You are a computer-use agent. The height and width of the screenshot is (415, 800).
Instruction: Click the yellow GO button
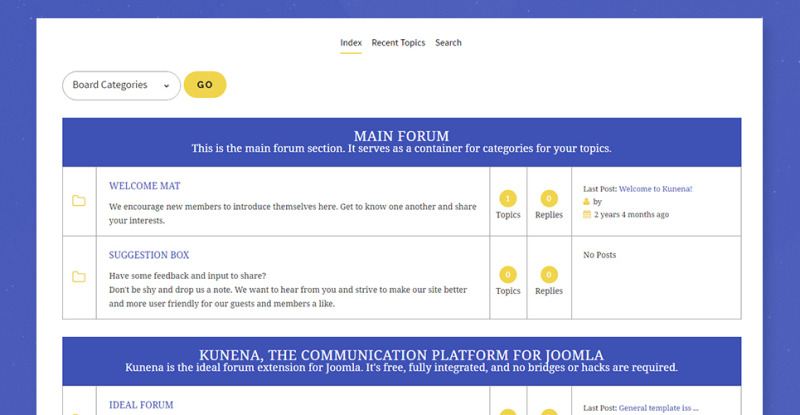click(x=205, y=85)
